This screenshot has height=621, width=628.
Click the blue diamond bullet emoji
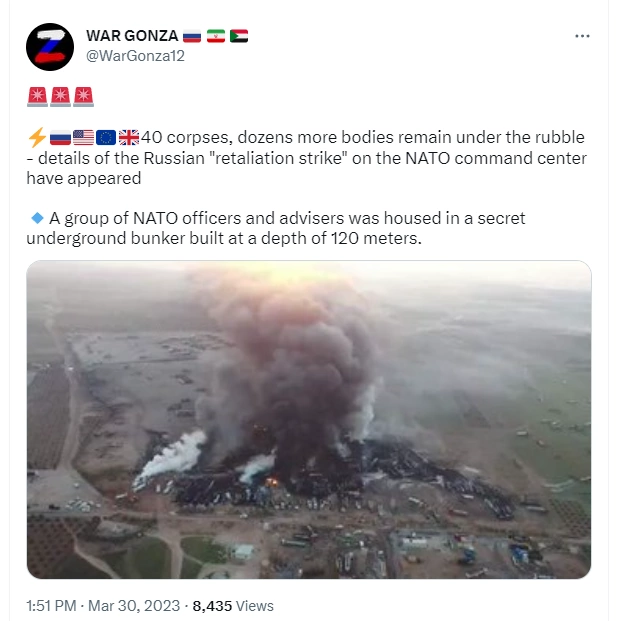click(x=37, y=218)
